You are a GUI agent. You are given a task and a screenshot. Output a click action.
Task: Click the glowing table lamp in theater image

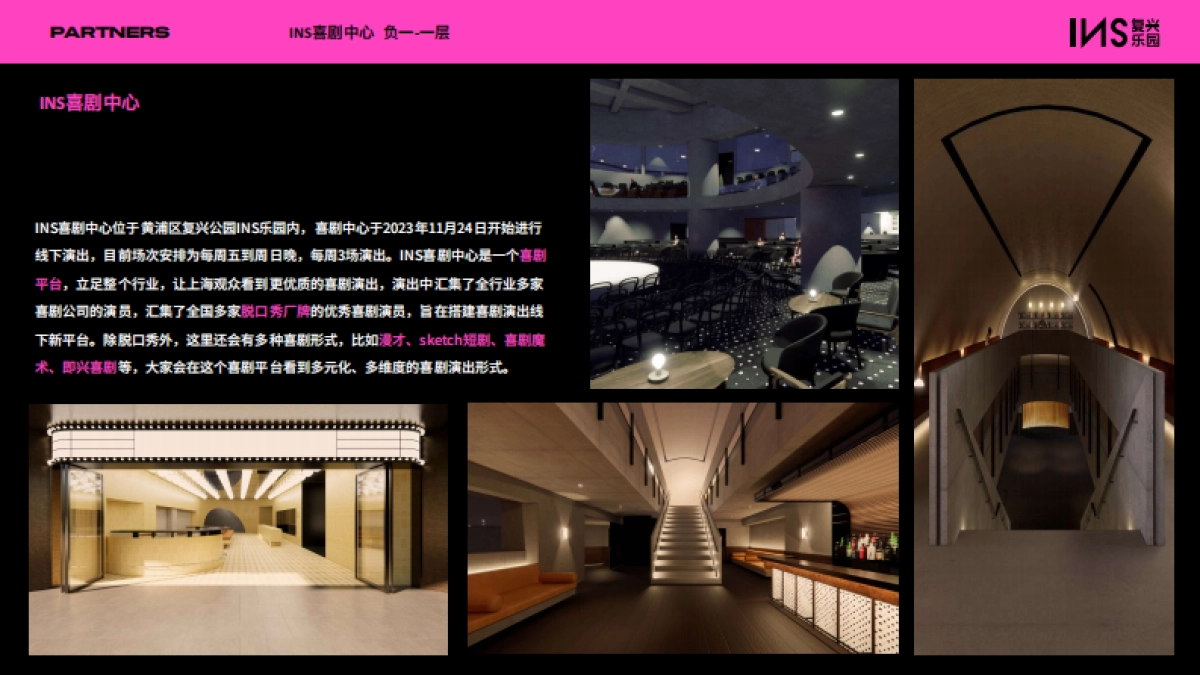click(658, 365)
